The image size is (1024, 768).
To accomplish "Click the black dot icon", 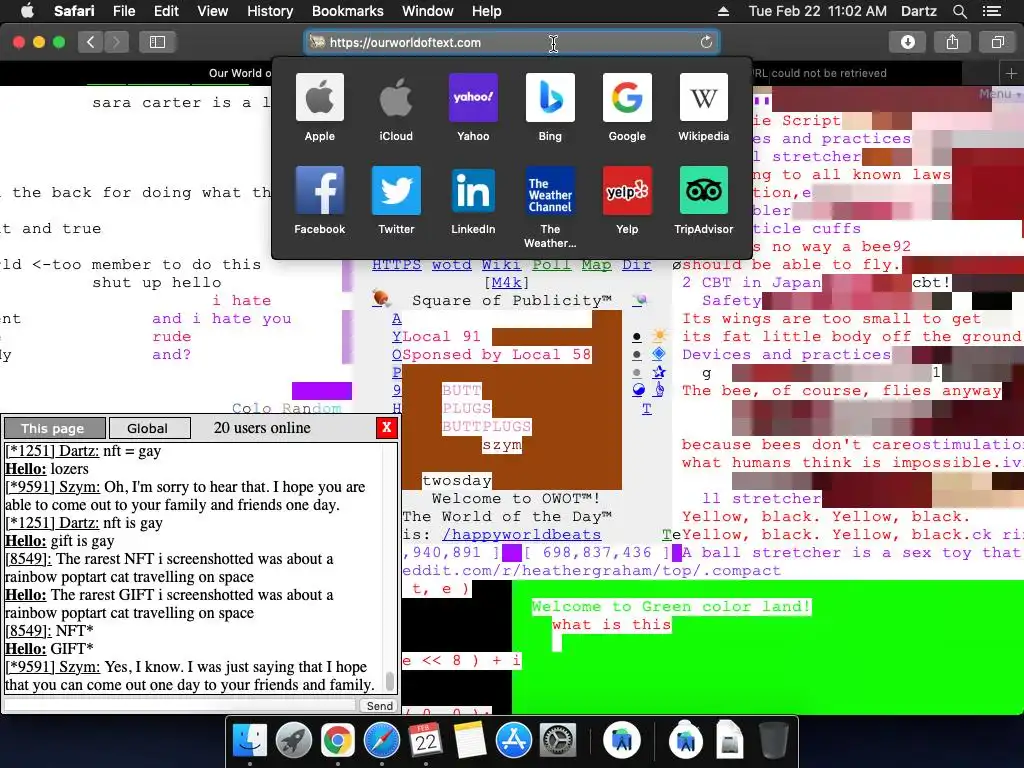I will coord(637,338).
